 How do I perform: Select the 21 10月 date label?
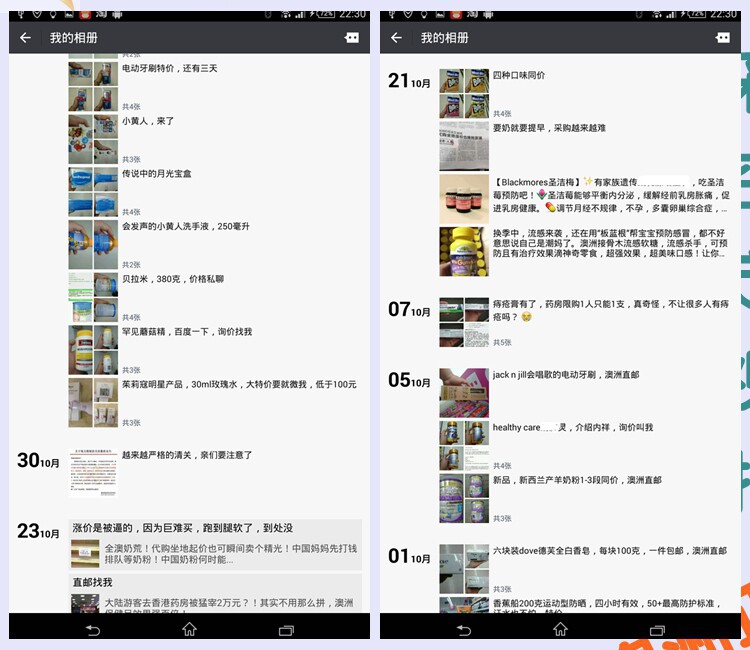[409, 81]
